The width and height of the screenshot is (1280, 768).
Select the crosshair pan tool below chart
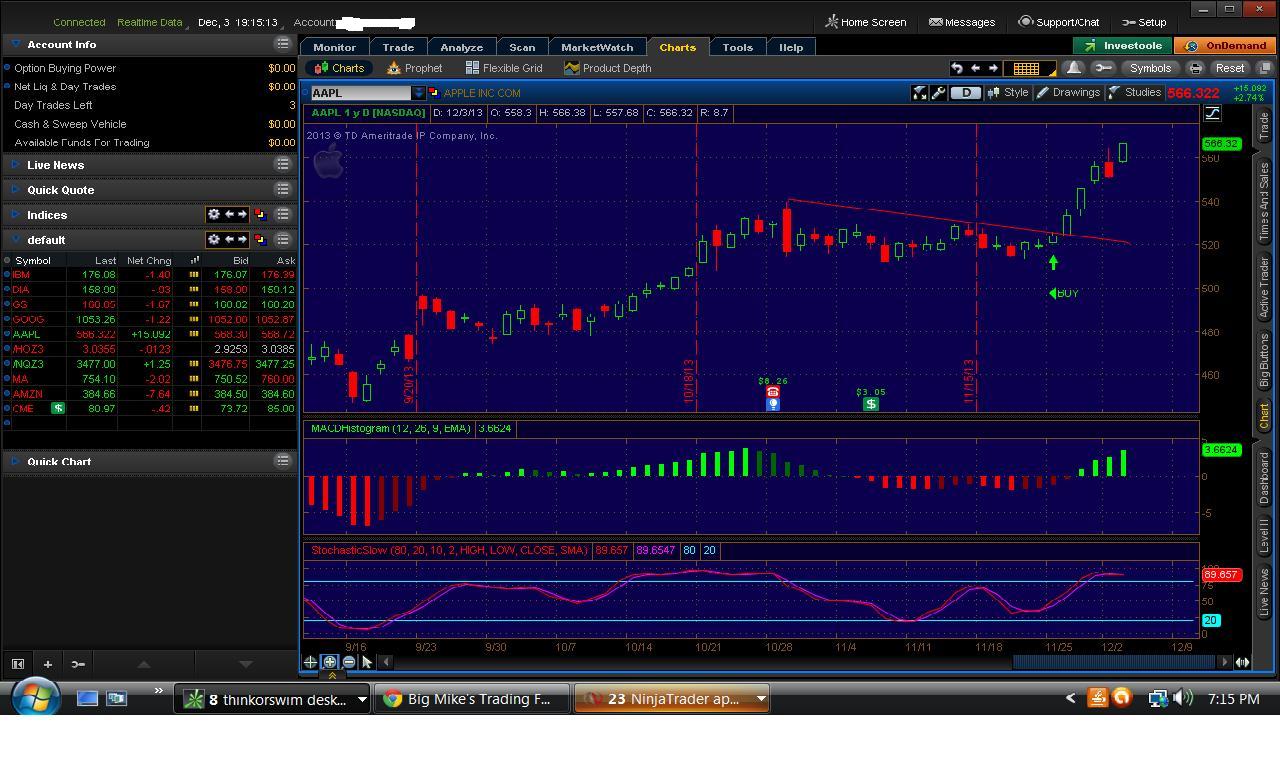310,662
